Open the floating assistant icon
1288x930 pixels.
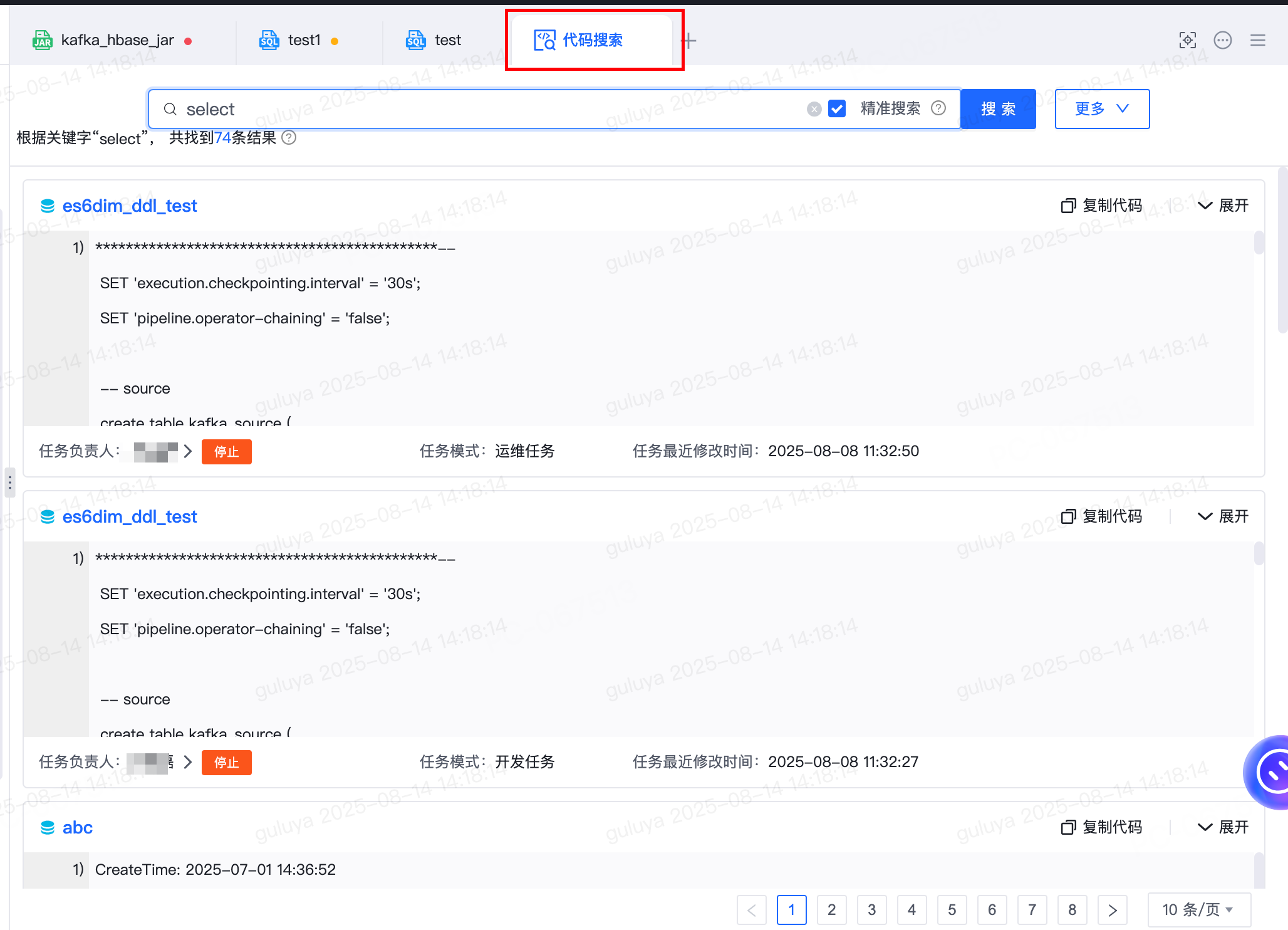(x=1270, y=773)
